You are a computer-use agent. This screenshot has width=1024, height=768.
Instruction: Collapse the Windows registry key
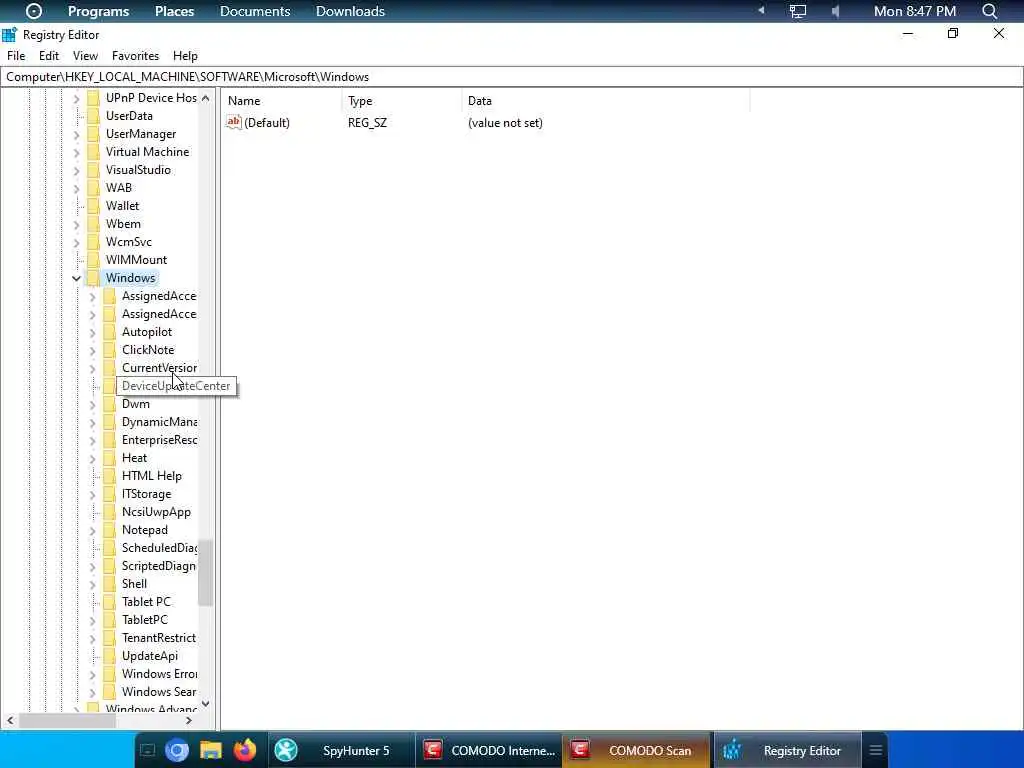coord(76,278)
